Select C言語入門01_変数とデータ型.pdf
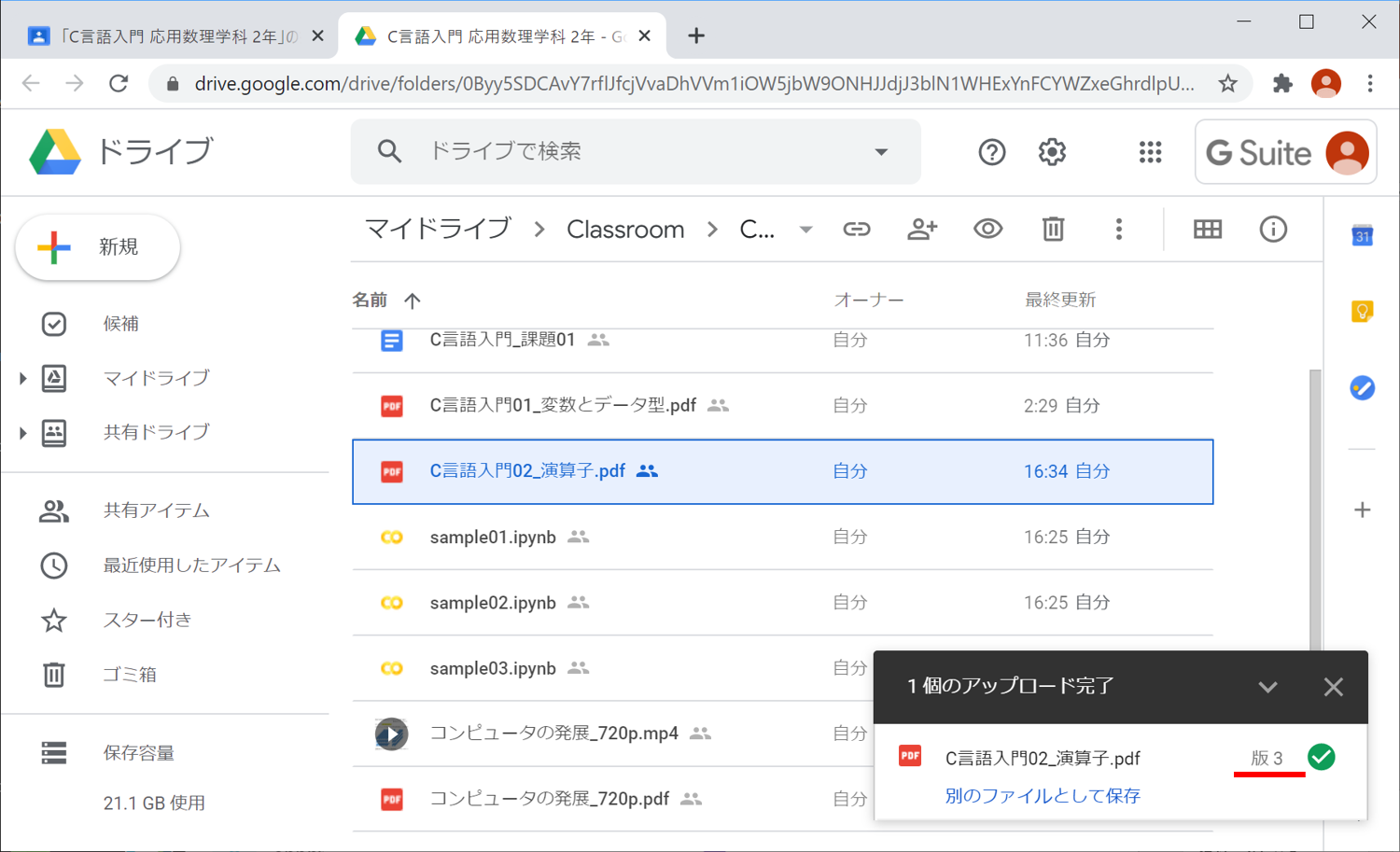Viewport: 1400px width, 852px height. (782, 406)
